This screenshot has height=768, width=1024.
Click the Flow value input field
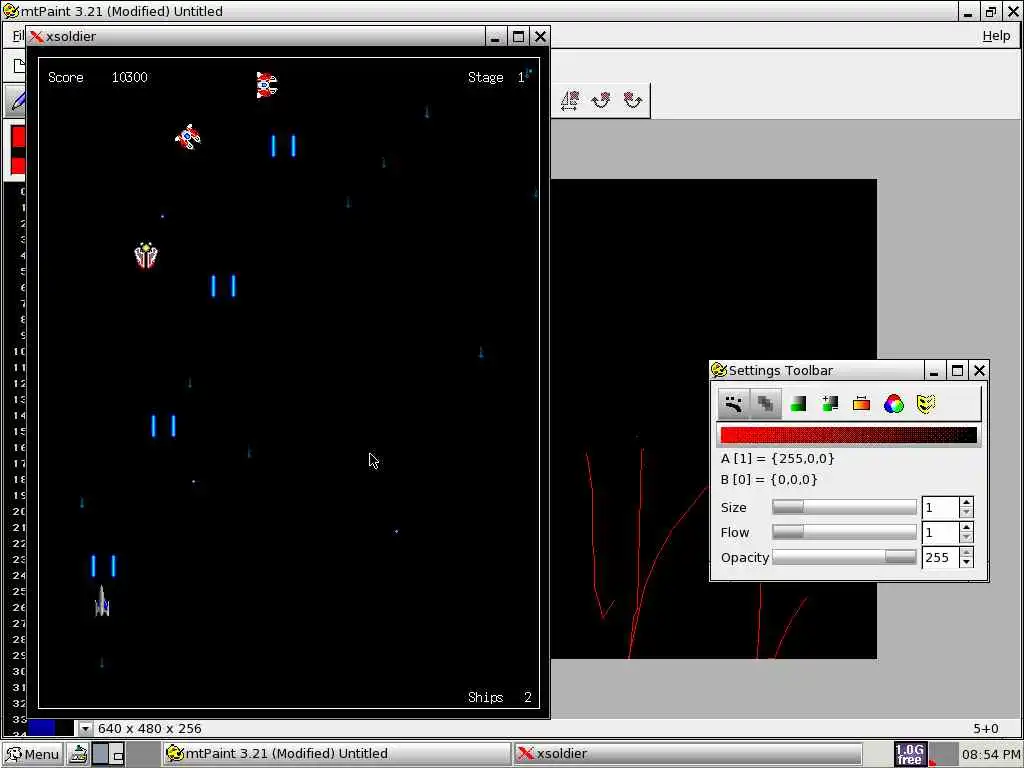[940, 532]
